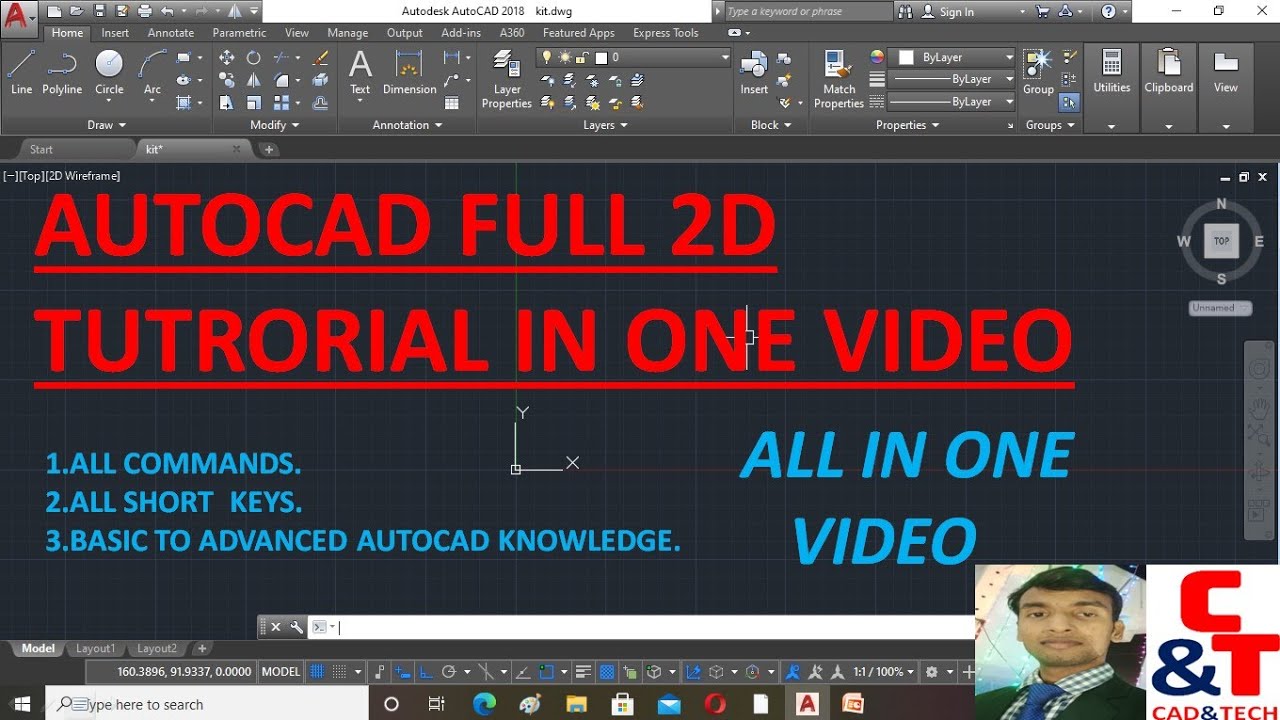Expand the Properties panel dropdown
The height and width of the screenshot is (720, 1280).
click(x=907, y=125)
